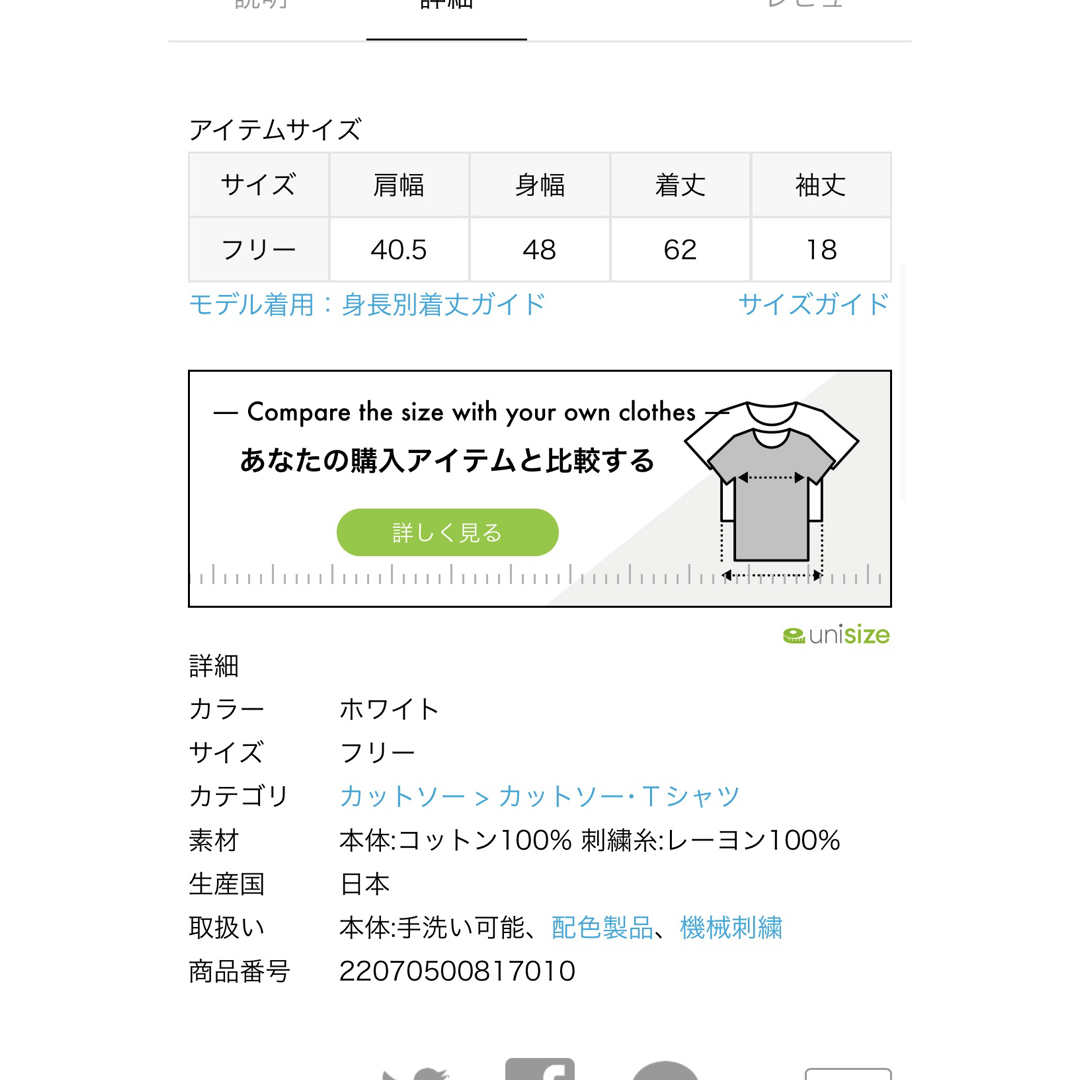The image size is (1080, 1080).
Task: Click the T-shirt comparison illustration
Action: click(x=771, y=490)
